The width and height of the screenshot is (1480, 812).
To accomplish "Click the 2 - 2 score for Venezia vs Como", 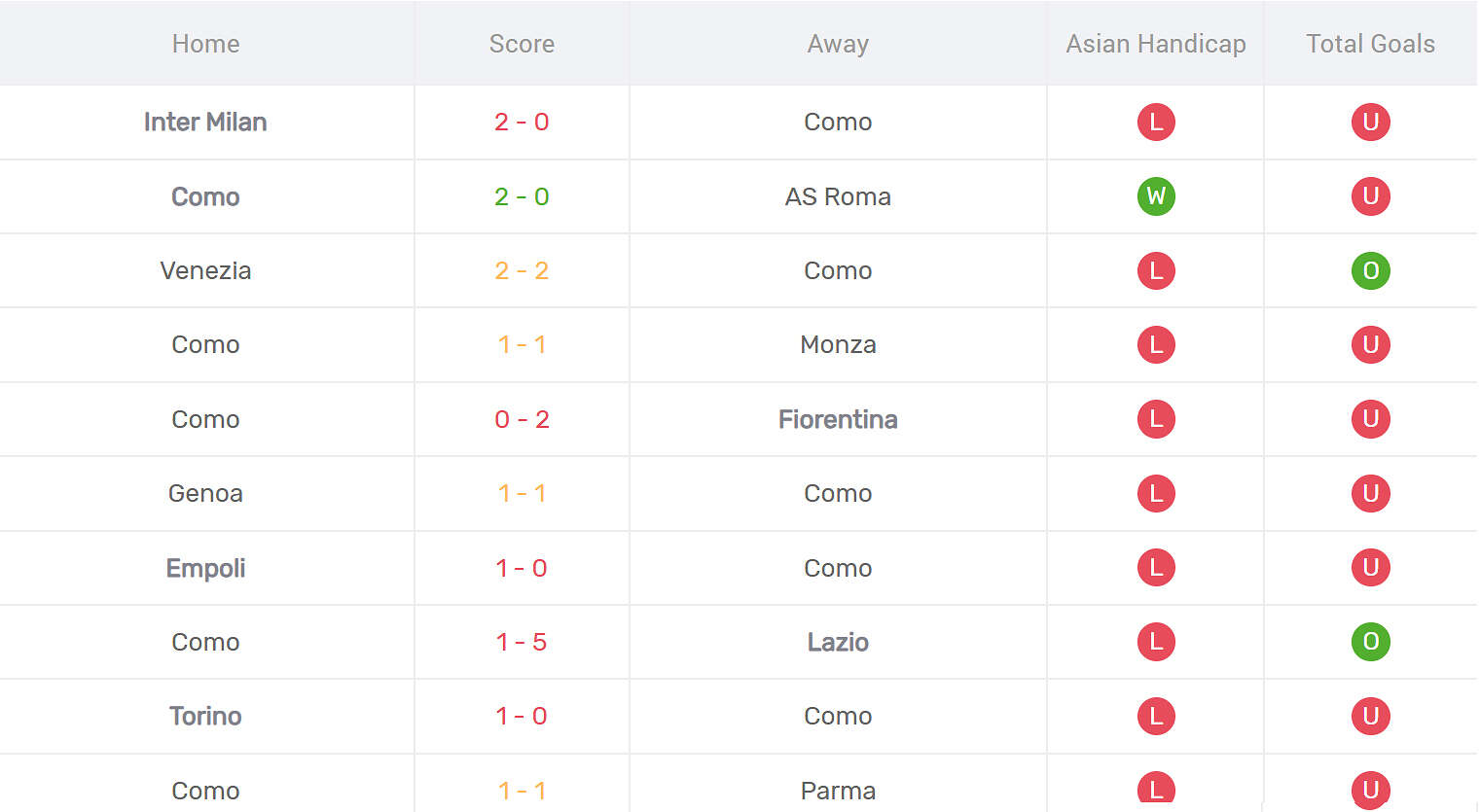I will (x=522, y=270).
